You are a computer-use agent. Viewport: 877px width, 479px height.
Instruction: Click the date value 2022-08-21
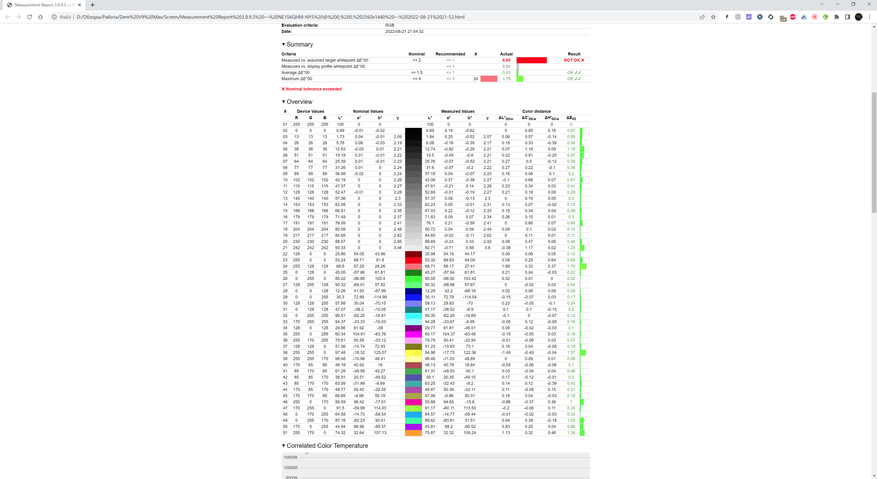[404, 31]
